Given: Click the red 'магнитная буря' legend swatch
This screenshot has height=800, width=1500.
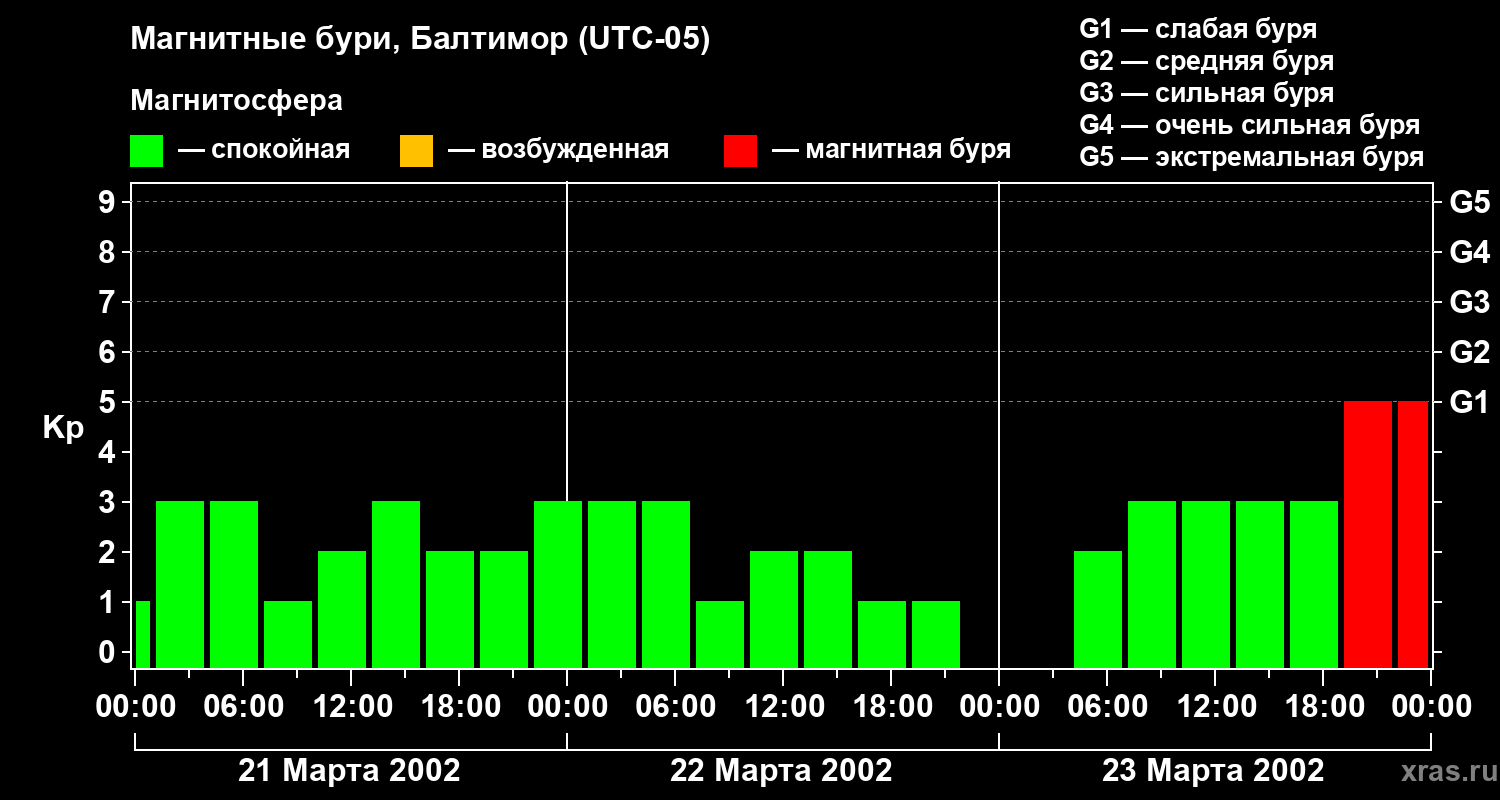Looking at the screenshot, I should point(740,150).
